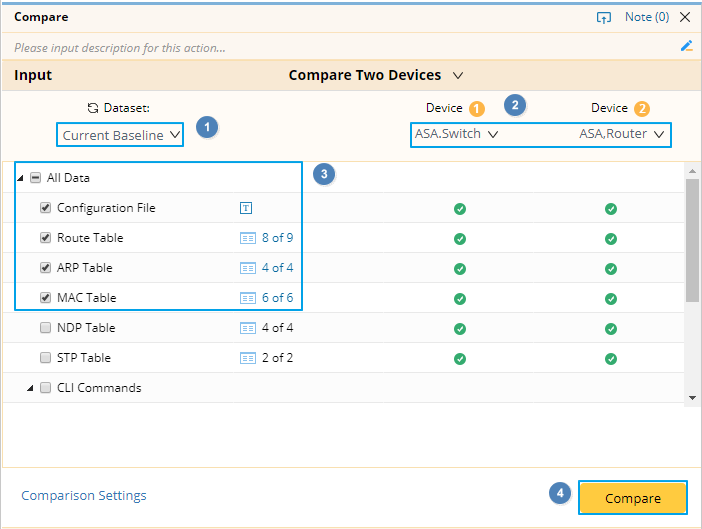Screen dimensions: 702x529
Task: Click the ARP Table list icon
Action: [x=248, y=268]
